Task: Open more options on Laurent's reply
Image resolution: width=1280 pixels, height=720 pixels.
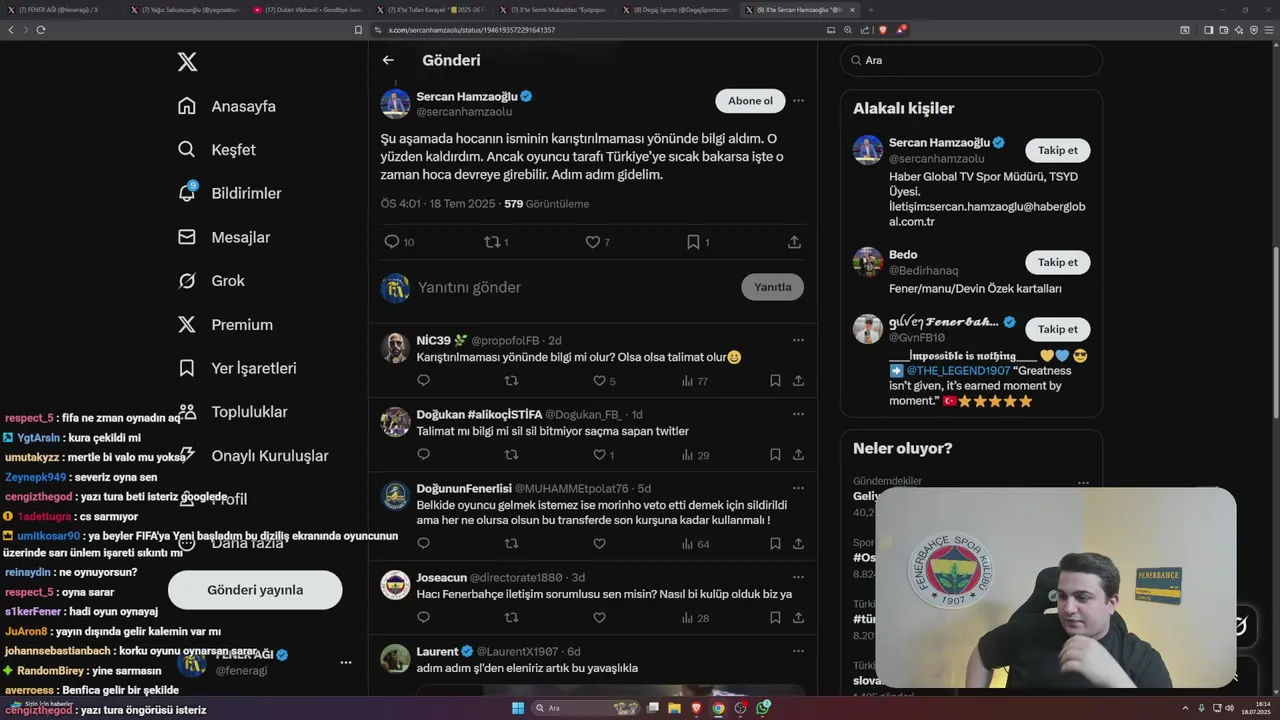Action: point(798,651)
